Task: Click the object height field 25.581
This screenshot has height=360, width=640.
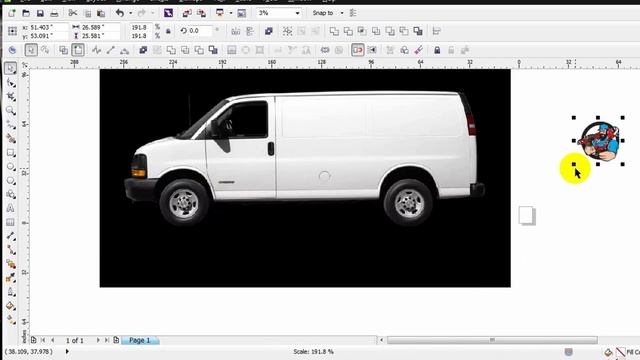Action: pyautogui.click(x=100, y=36)
